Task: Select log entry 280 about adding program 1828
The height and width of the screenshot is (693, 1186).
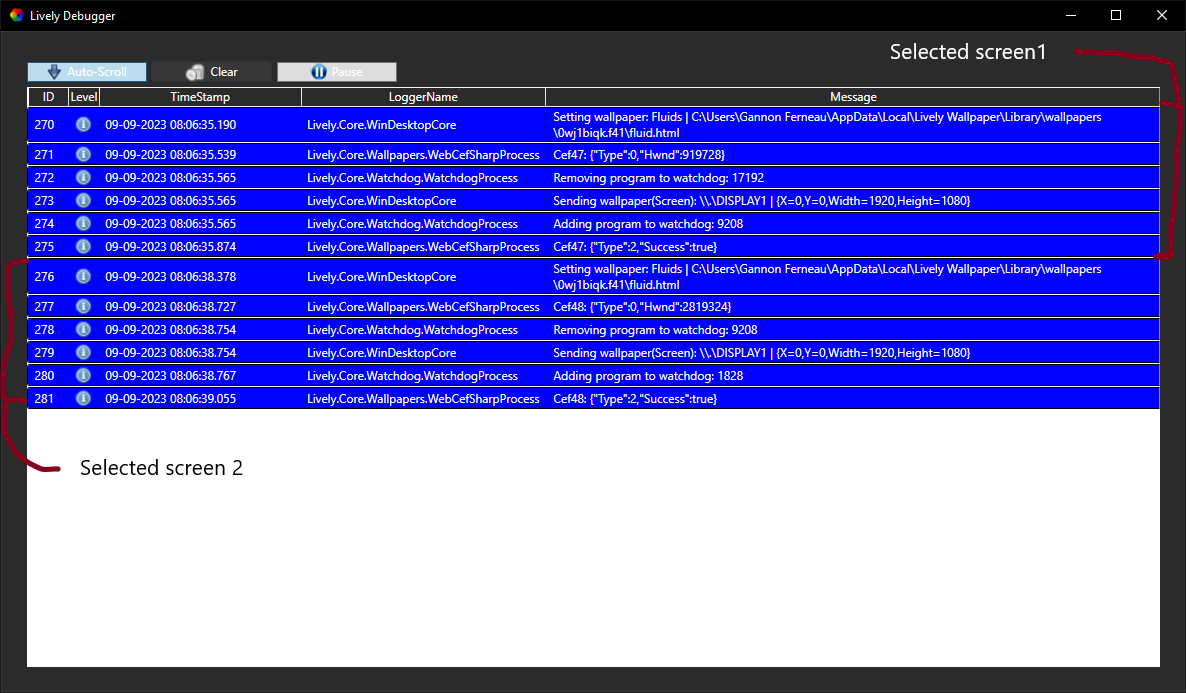Action: [600, 375]
